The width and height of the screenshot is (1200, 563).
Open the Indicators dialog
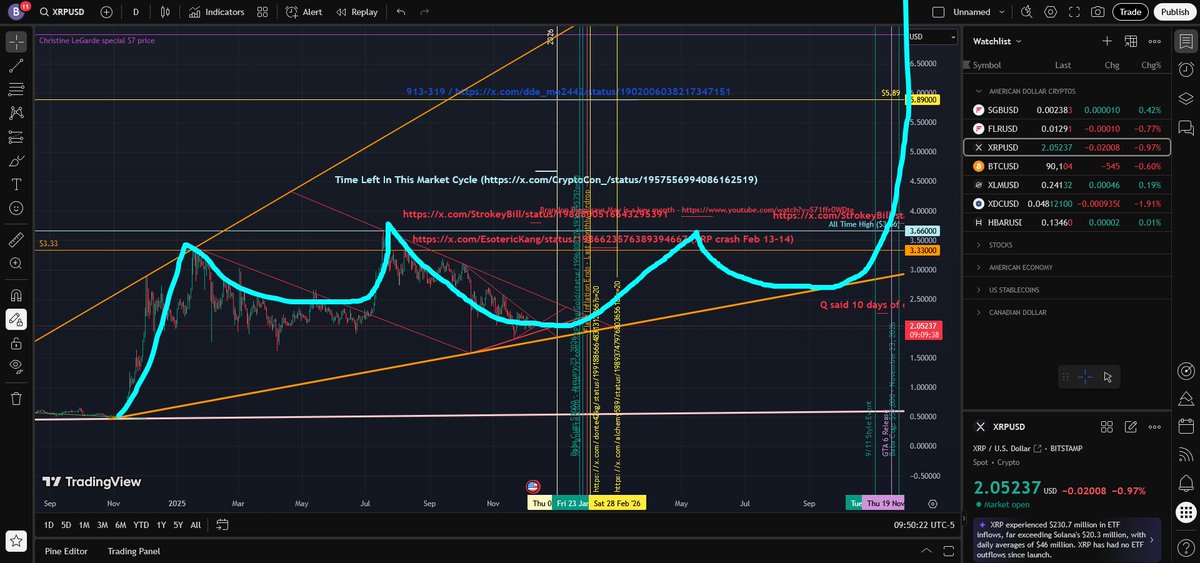coord(216,12)
